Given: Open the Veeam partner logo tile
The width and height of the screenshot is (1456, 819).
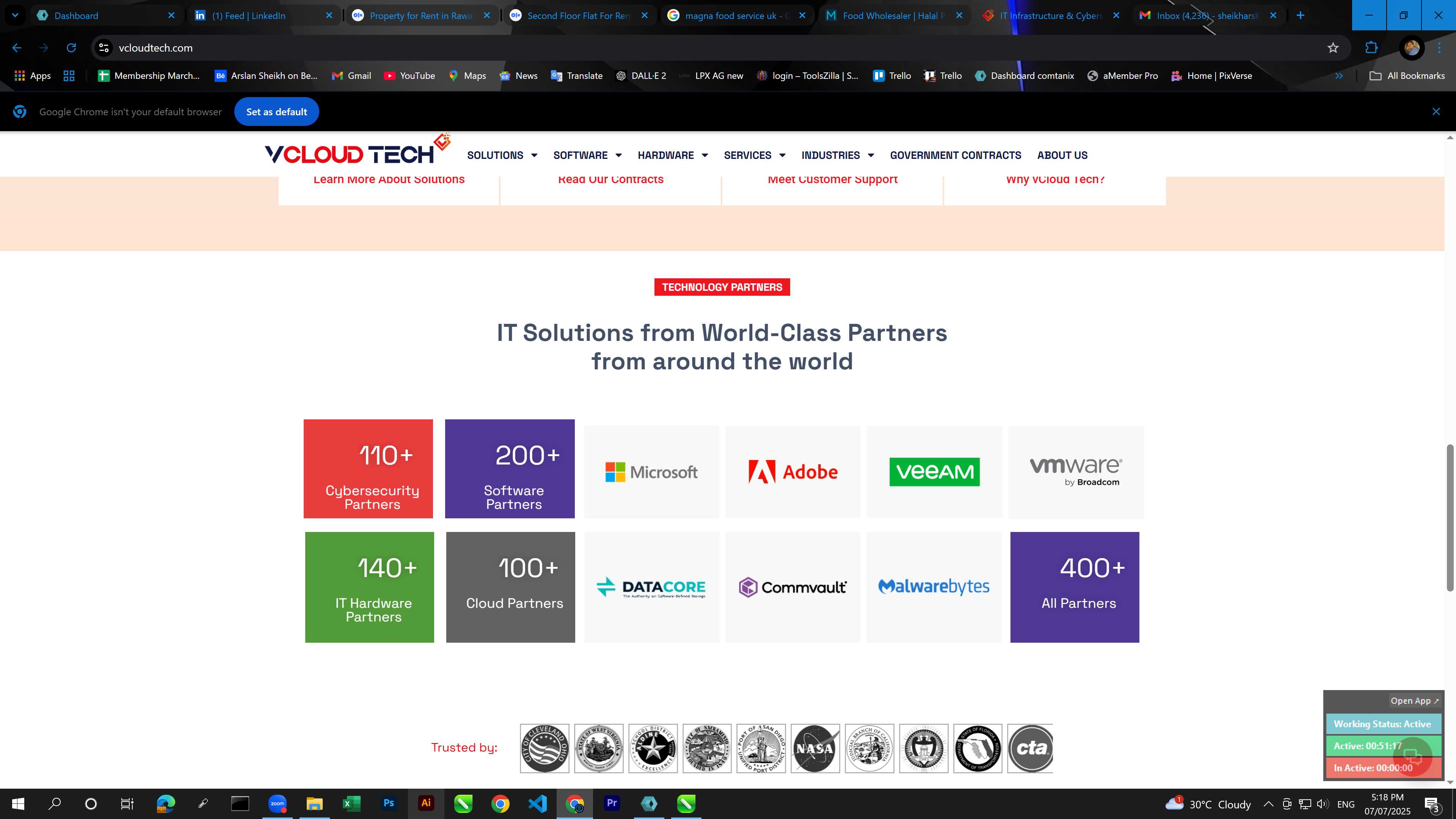Looking at the screenshot, I should (934, 472).
